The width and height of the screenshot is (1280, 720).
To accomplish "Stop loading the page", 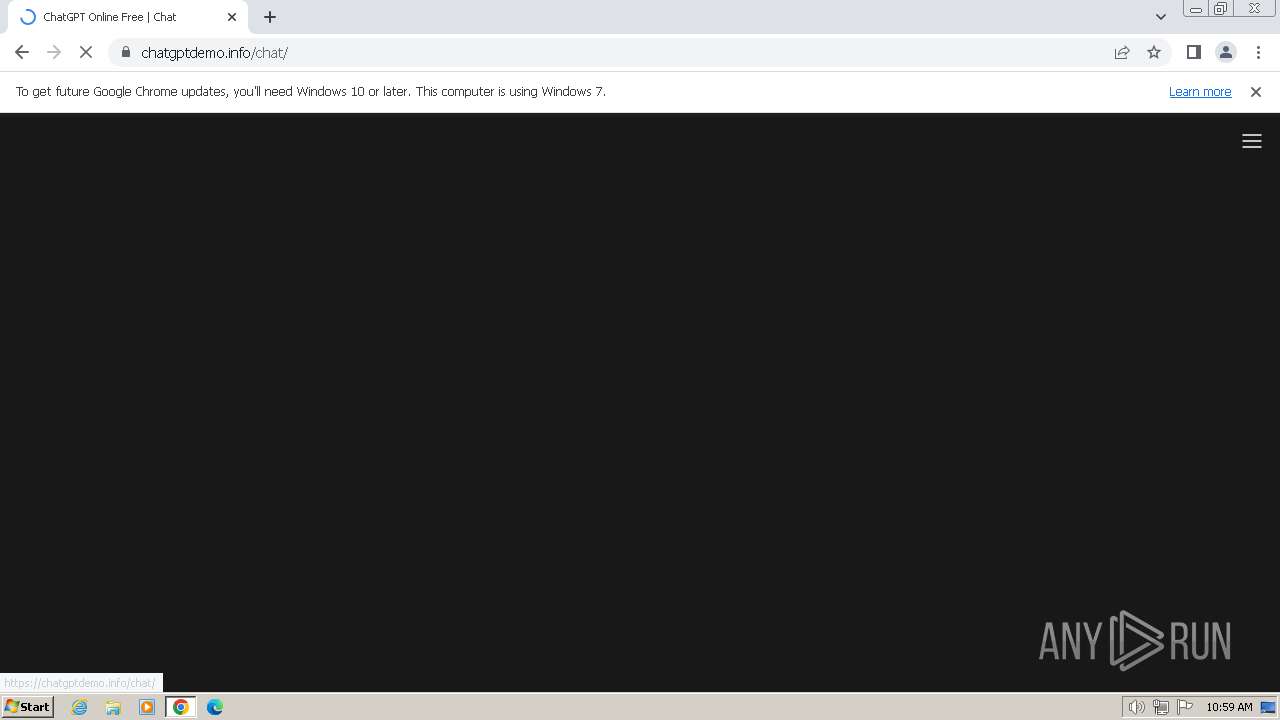I will [x=86, y=52].
